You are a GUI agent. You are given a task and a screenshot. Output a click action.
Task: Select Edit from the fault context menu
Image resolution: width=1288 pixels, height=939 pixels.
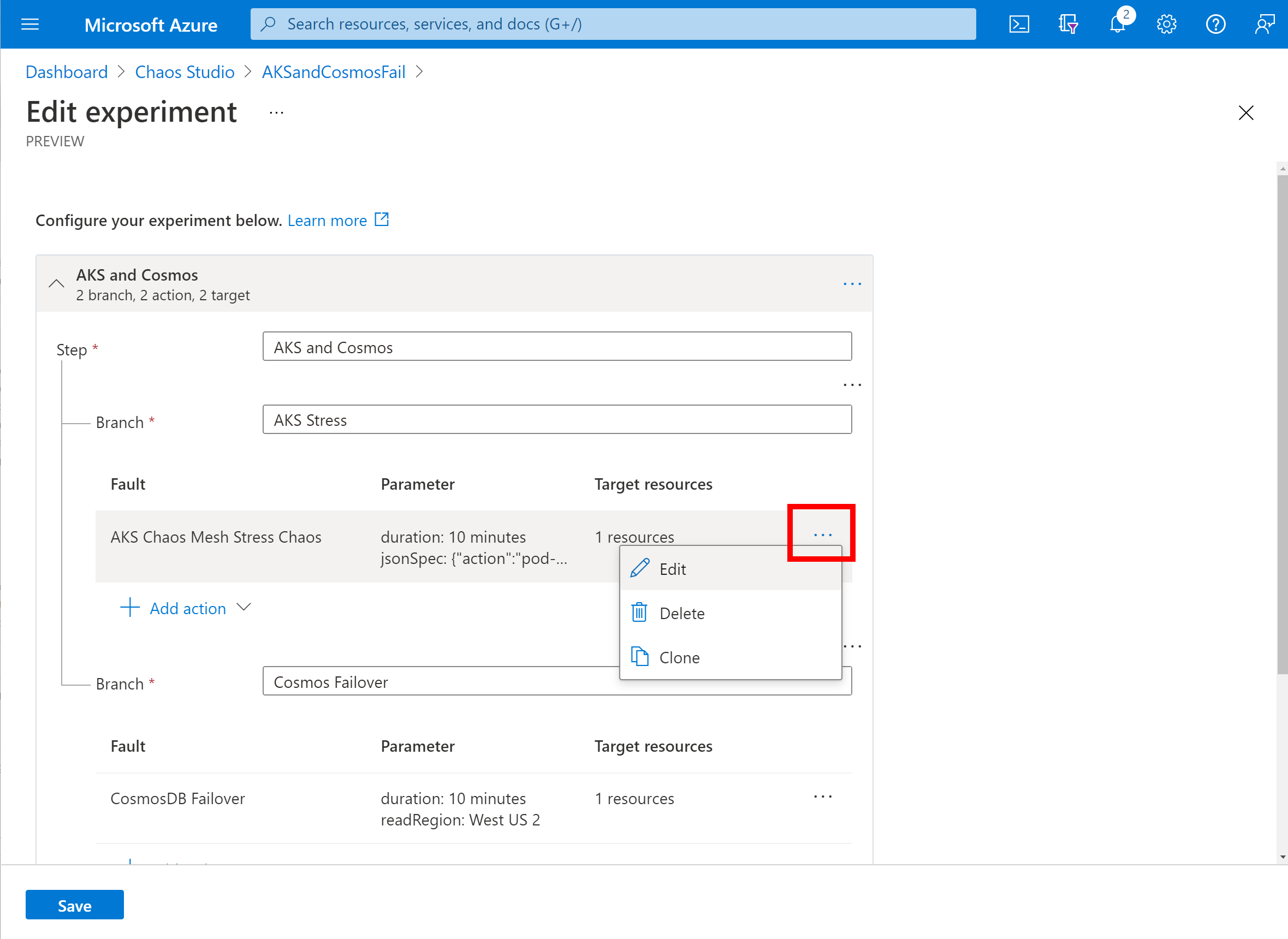pos(672,569)
